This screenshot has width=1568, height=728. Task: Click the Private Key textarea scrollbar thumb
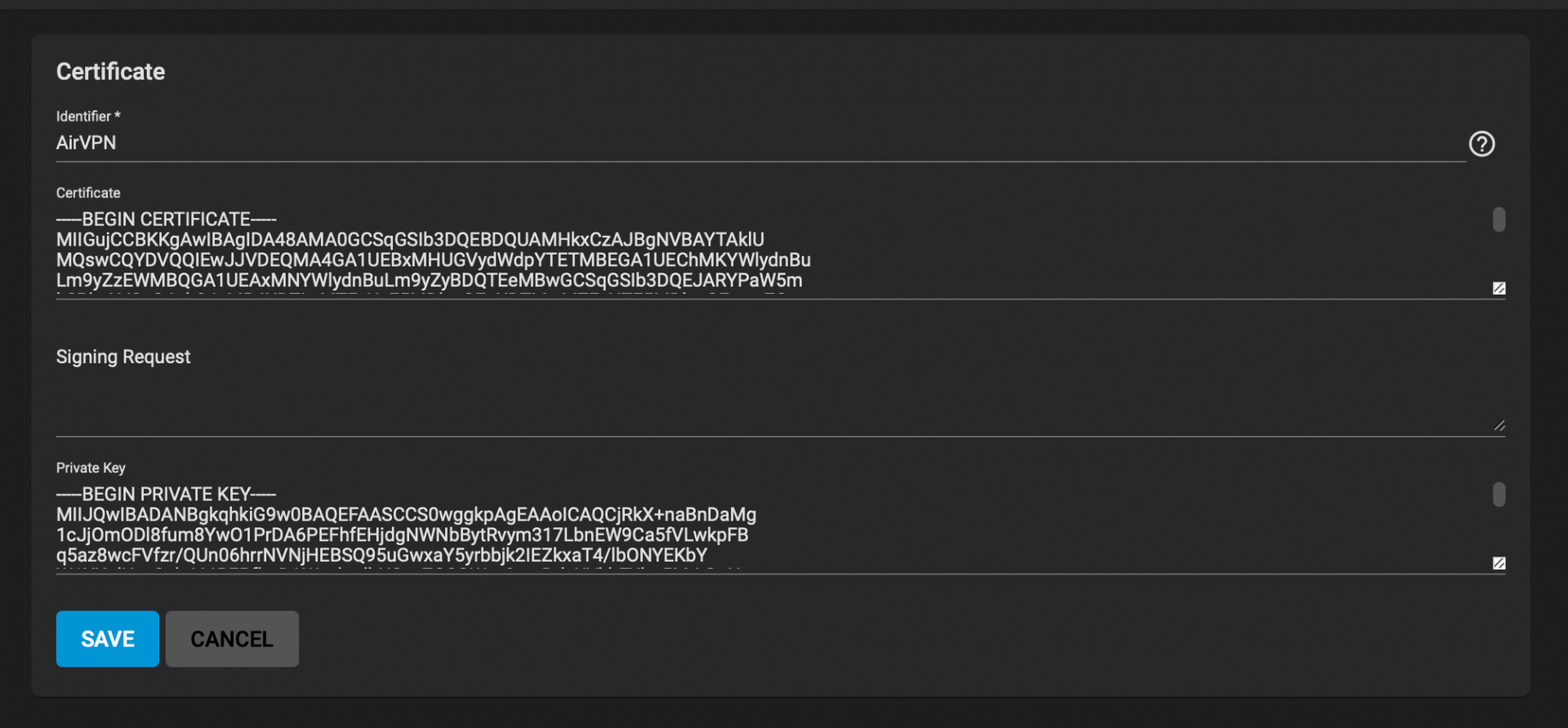pyautogui.click(x=1499, y=495)
